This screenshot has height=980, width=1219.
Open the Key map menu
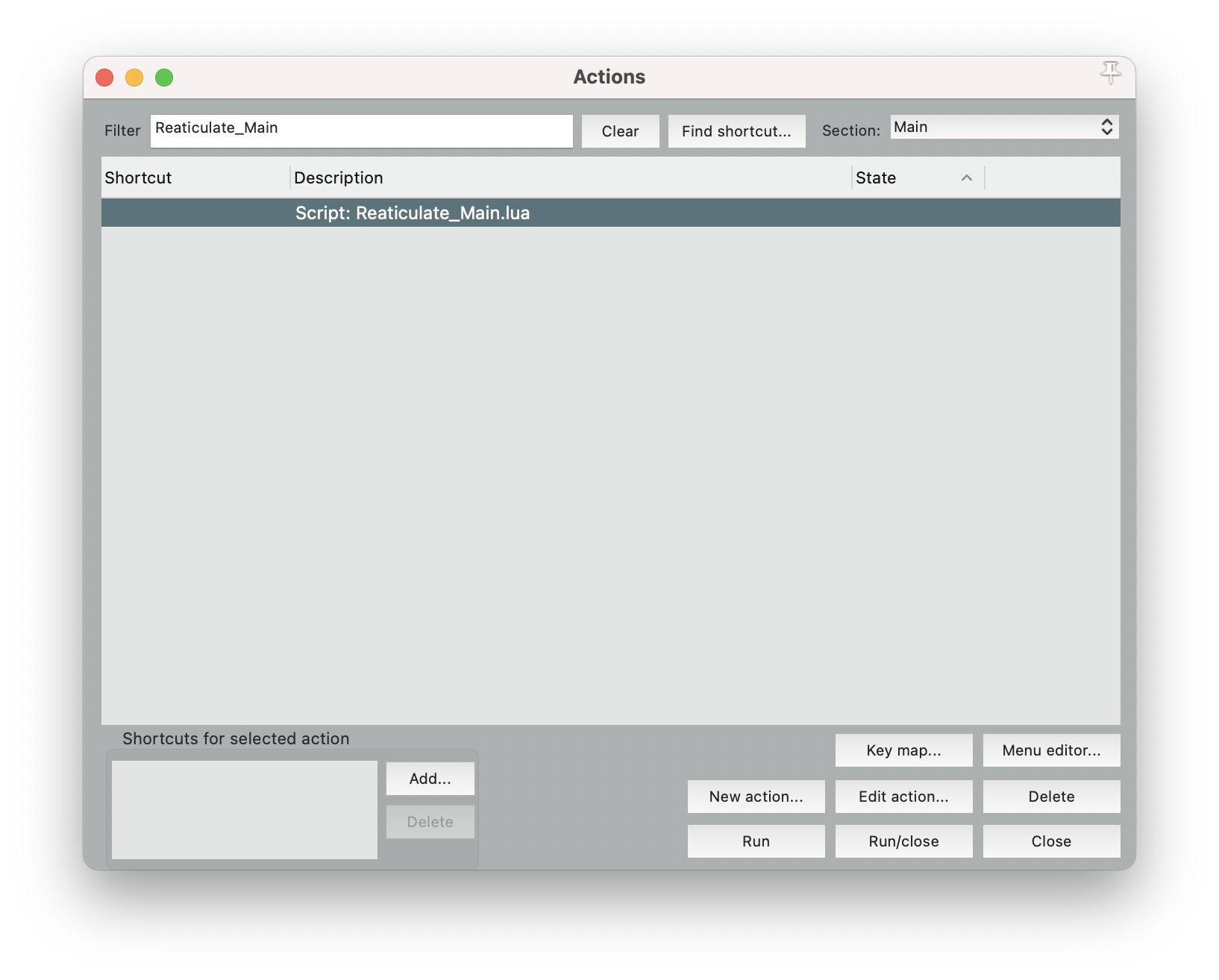pyautogui.click(x=903, y=750)
